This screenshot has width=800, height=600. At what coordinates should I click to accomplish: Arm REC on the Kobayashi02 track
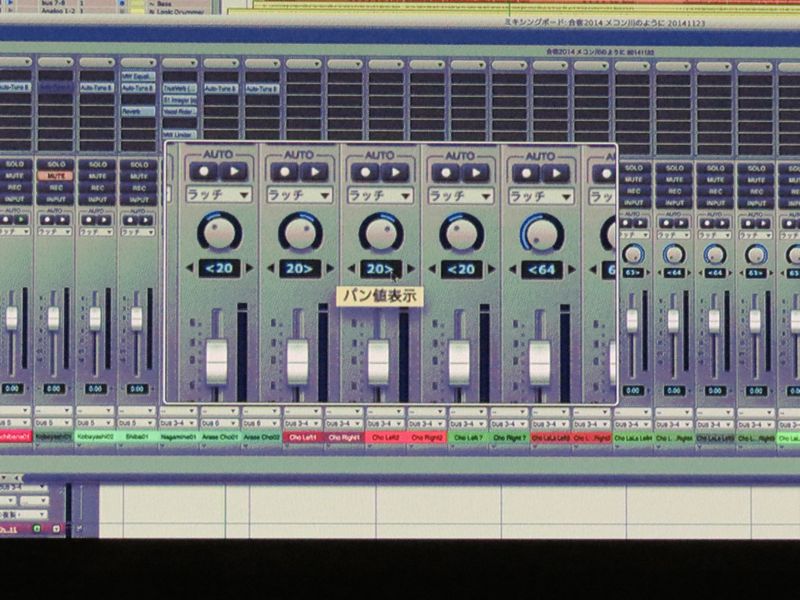[97, 188]
